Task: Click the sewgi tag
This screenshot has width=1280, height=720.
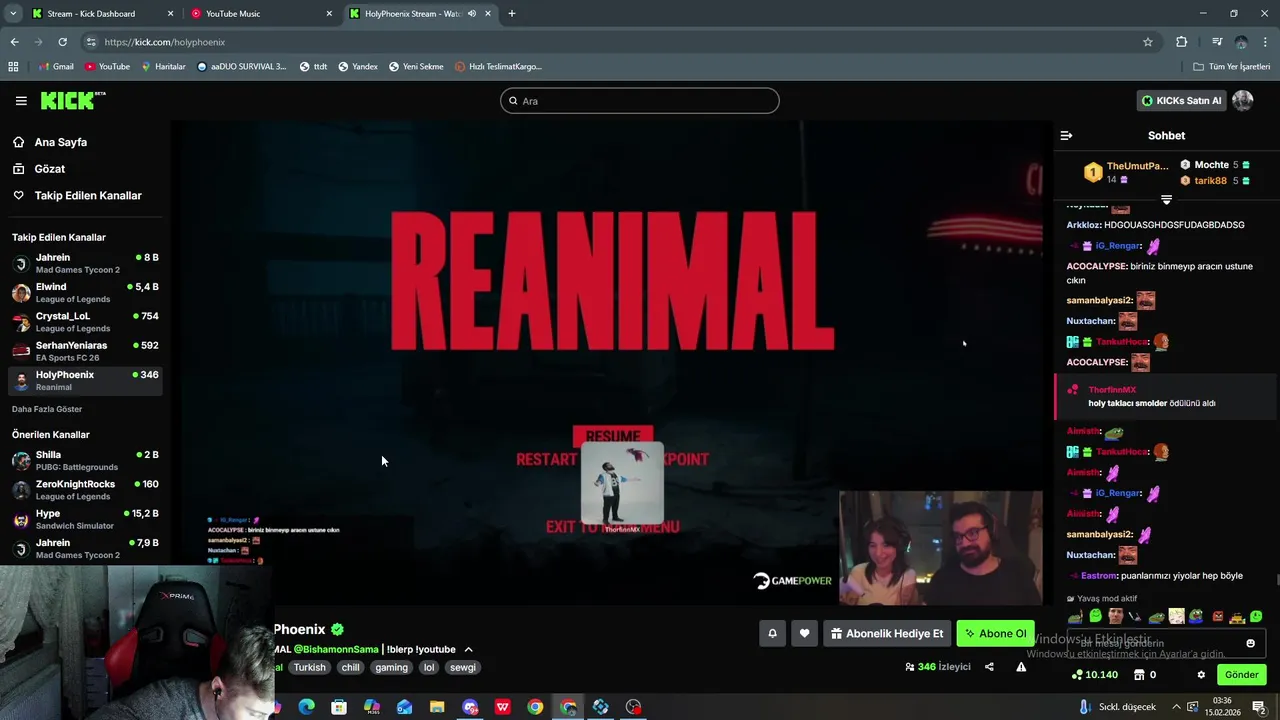Action: click(463, 668)
